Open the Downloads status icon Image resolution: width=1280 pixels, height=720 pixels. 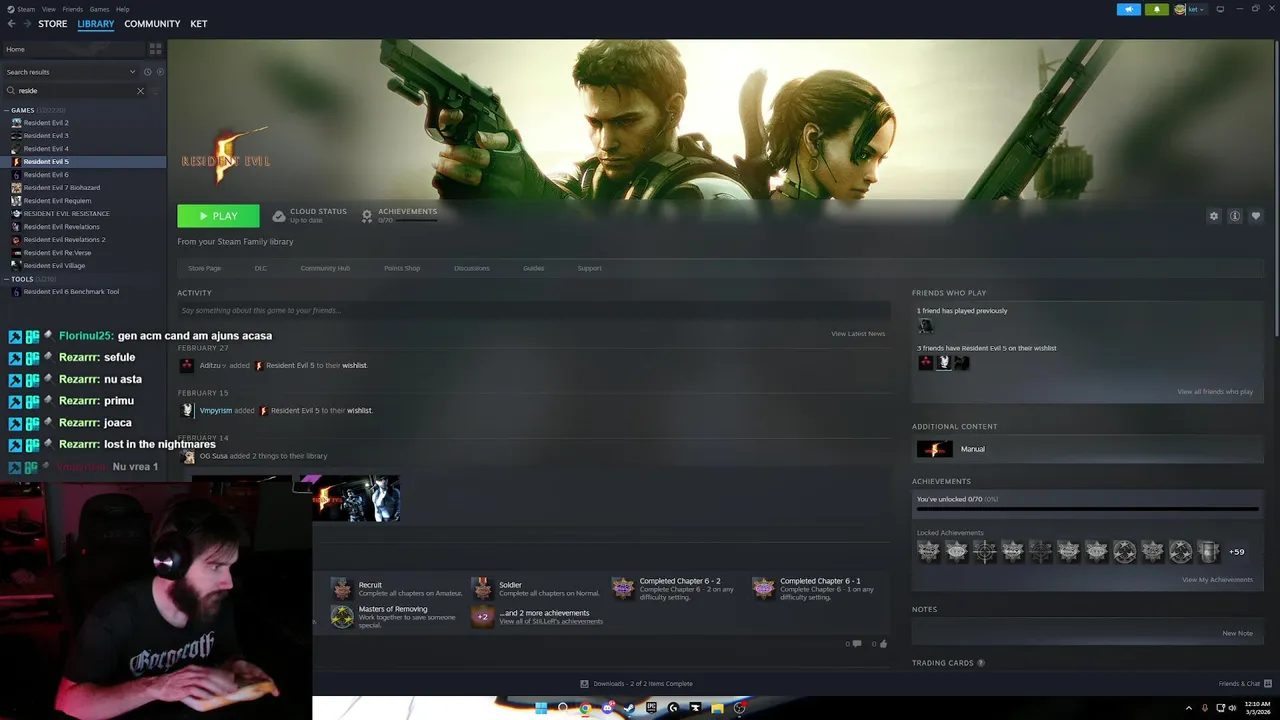[x=584, y=684]
